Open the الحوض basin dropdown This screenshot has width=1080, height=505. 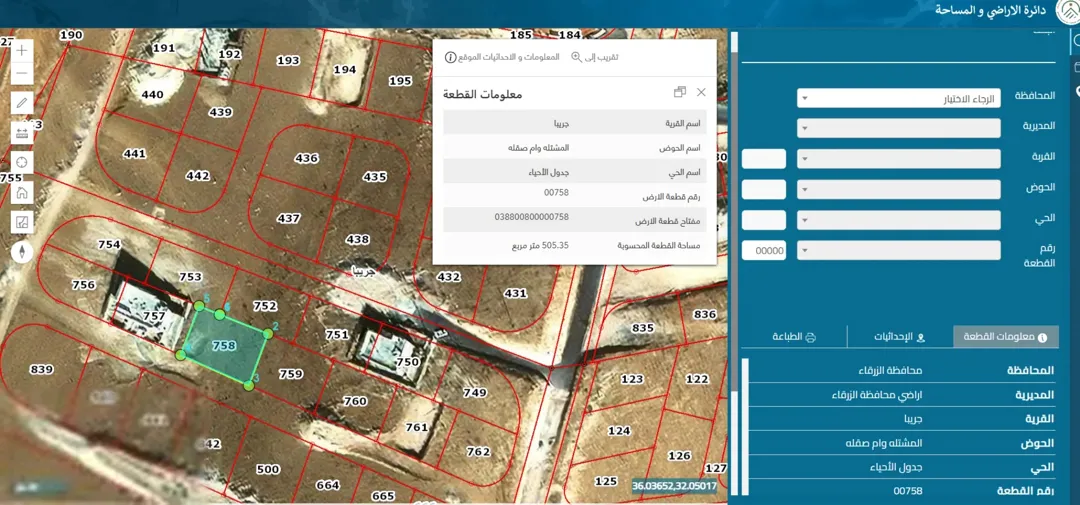(x=898, y=189)
